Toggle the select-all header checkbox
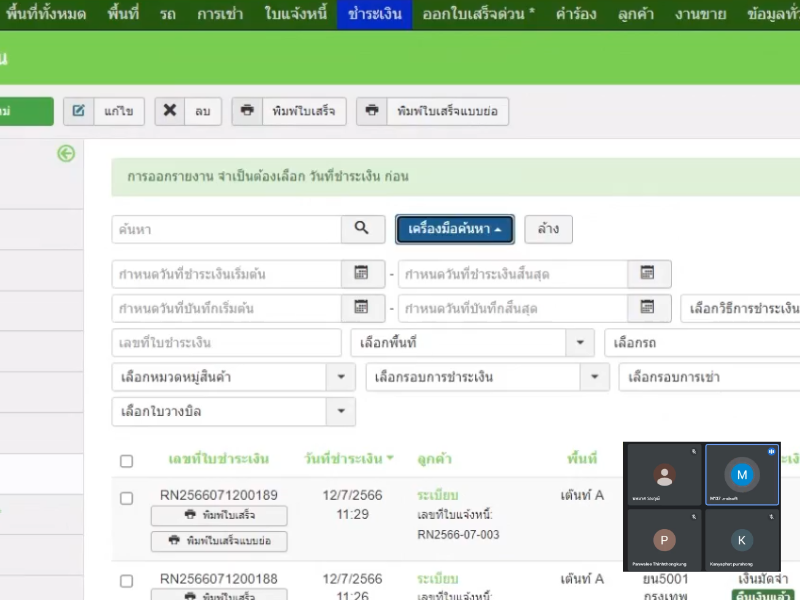 click(x=127, y=461)
